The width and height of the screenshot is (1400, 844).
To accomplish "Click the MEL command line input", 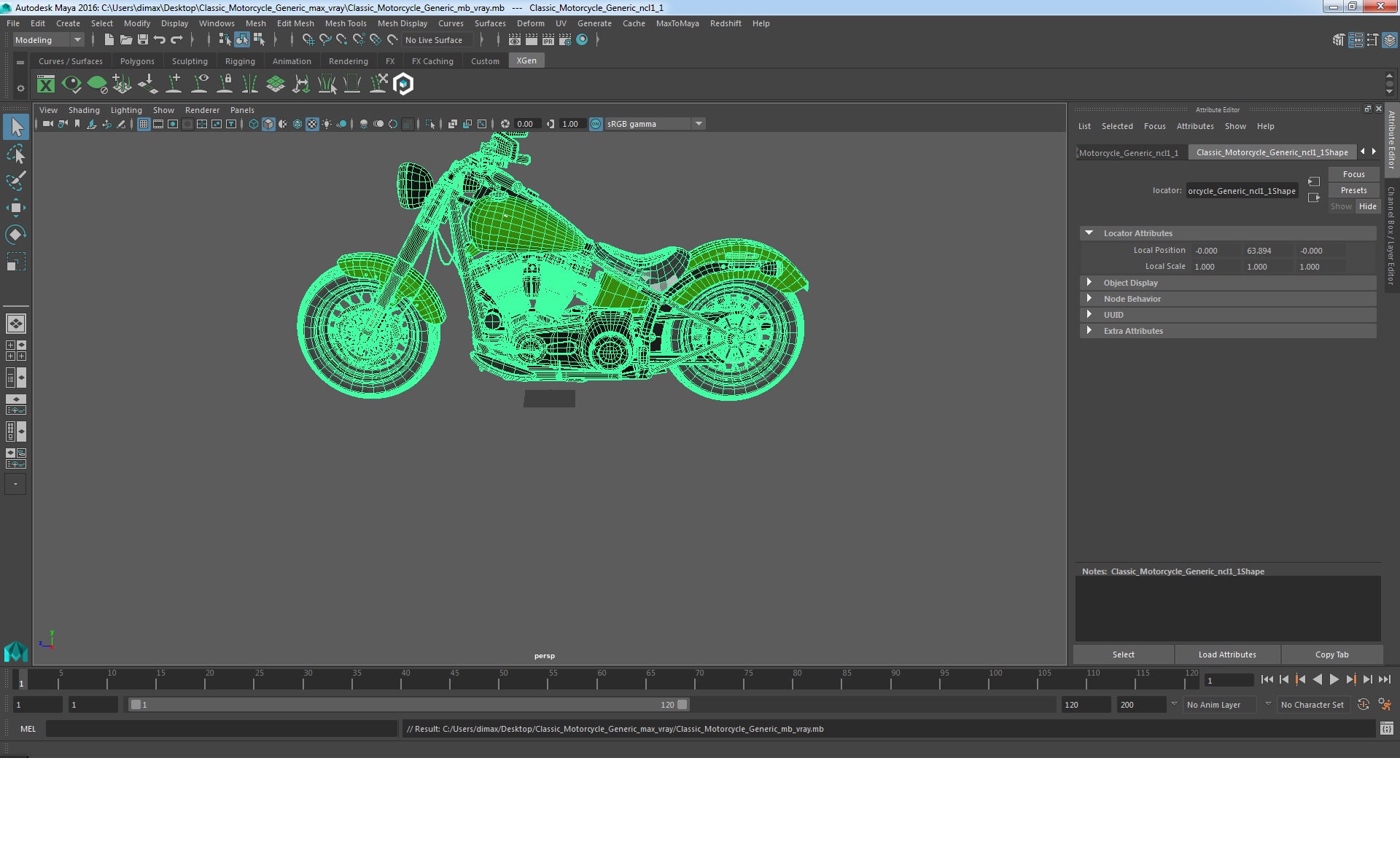I will [x=221, y=729].
